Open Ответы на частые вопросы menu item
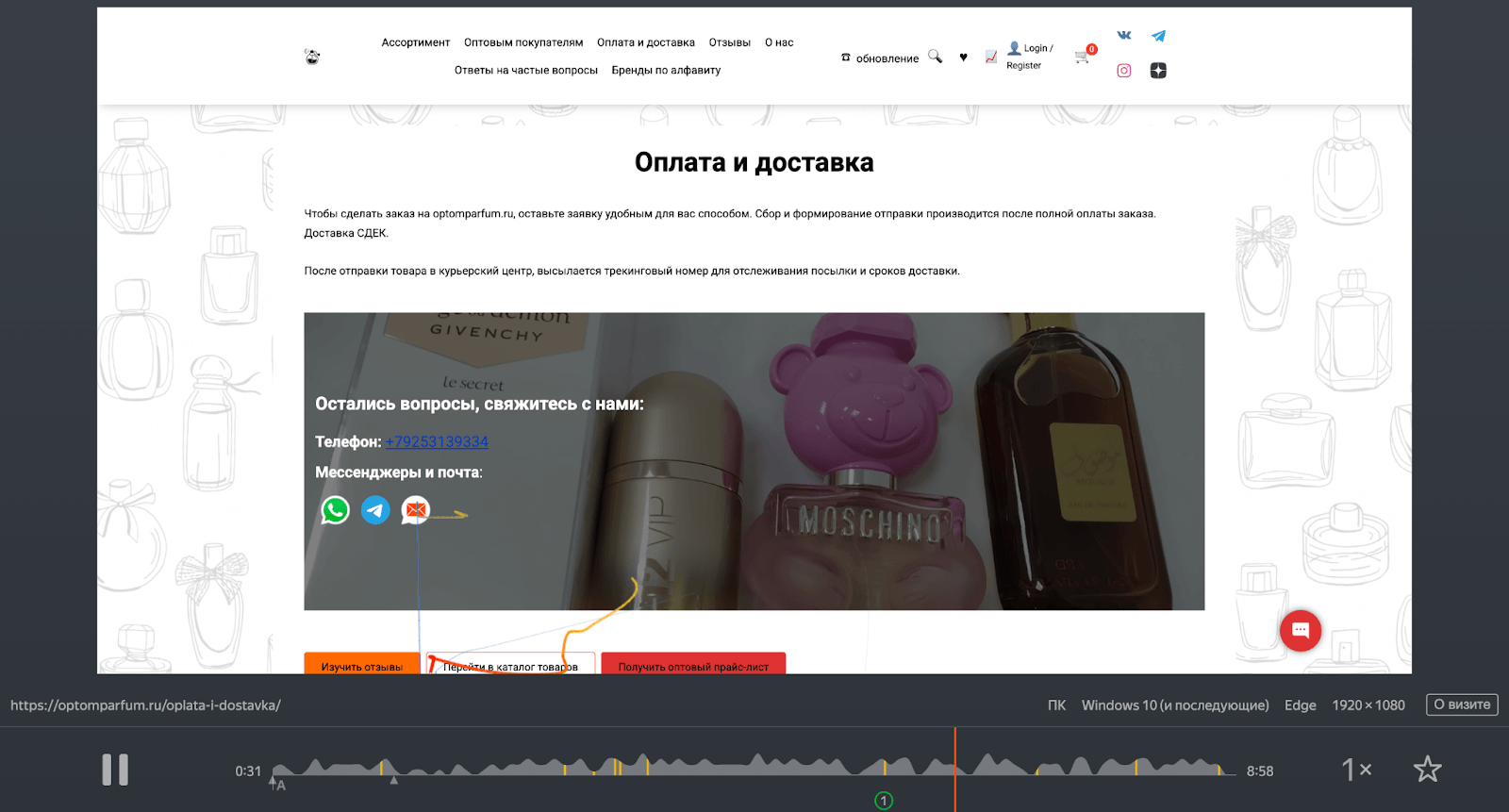 (x=526, y=70)
